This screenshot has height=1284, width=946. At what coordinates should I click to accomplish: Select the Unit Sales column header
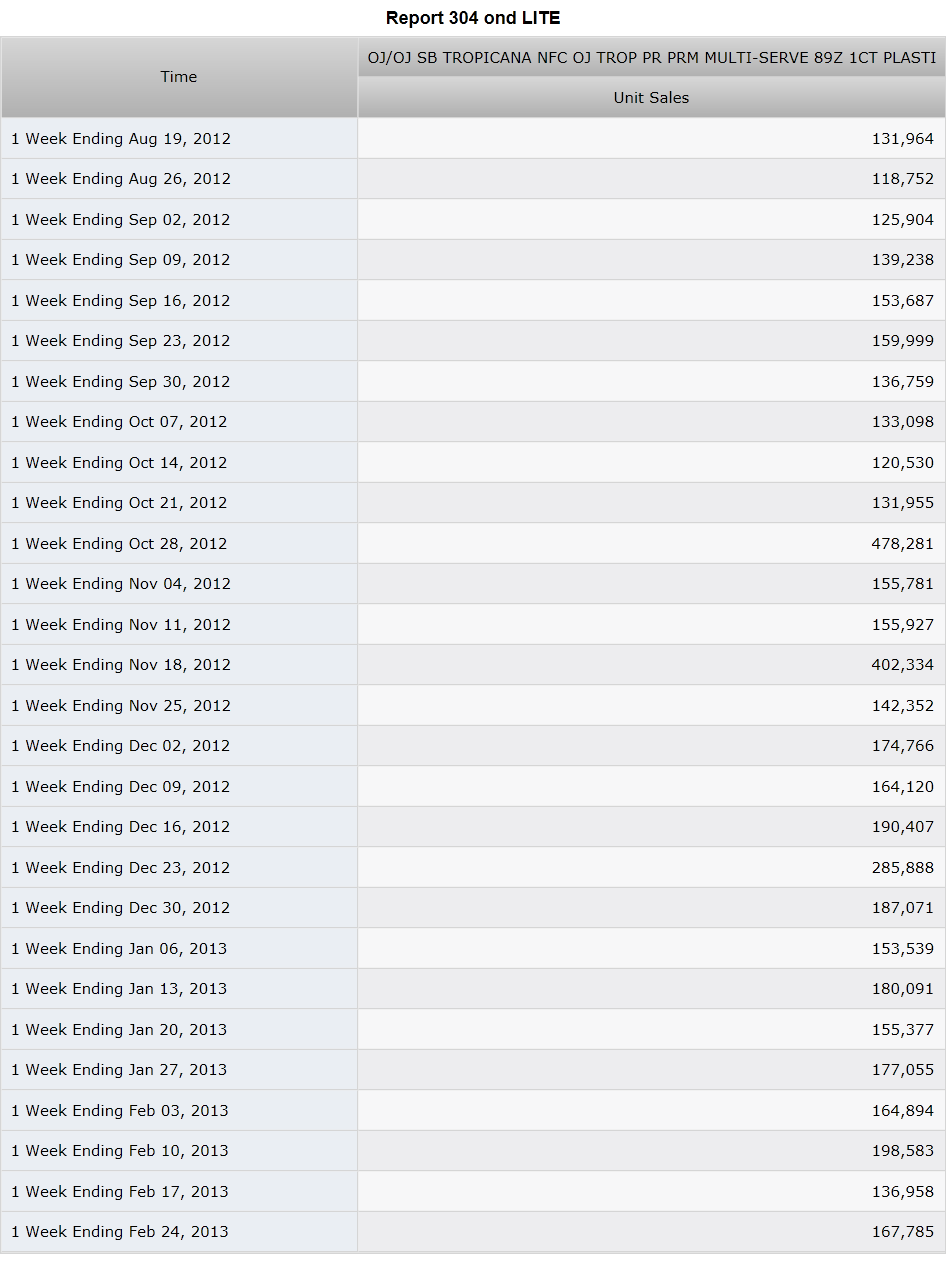point(651,98)
